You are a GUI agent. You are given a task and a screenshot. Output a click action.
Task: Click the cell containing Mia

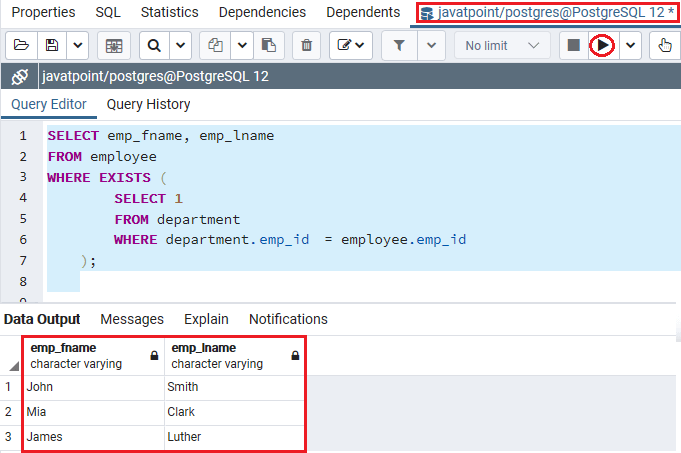pos(94,412)
